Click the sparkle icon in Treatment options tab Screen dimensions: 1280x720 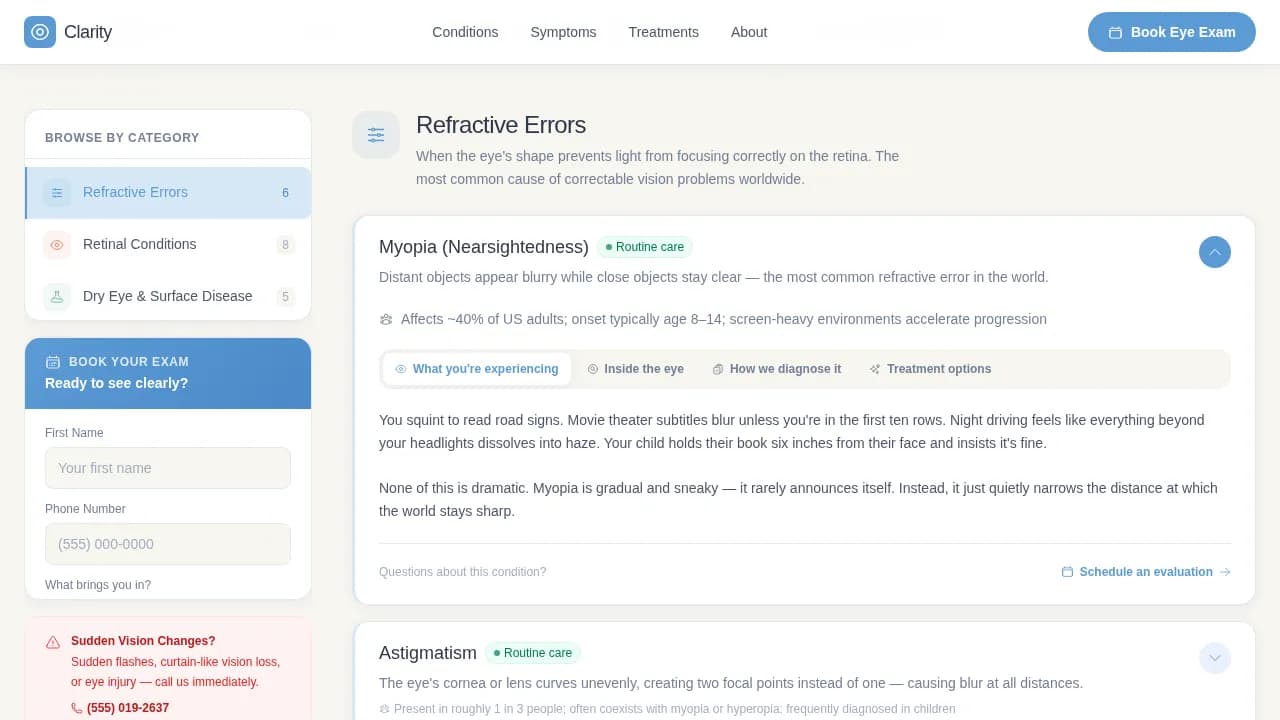(x=875, y=369)
